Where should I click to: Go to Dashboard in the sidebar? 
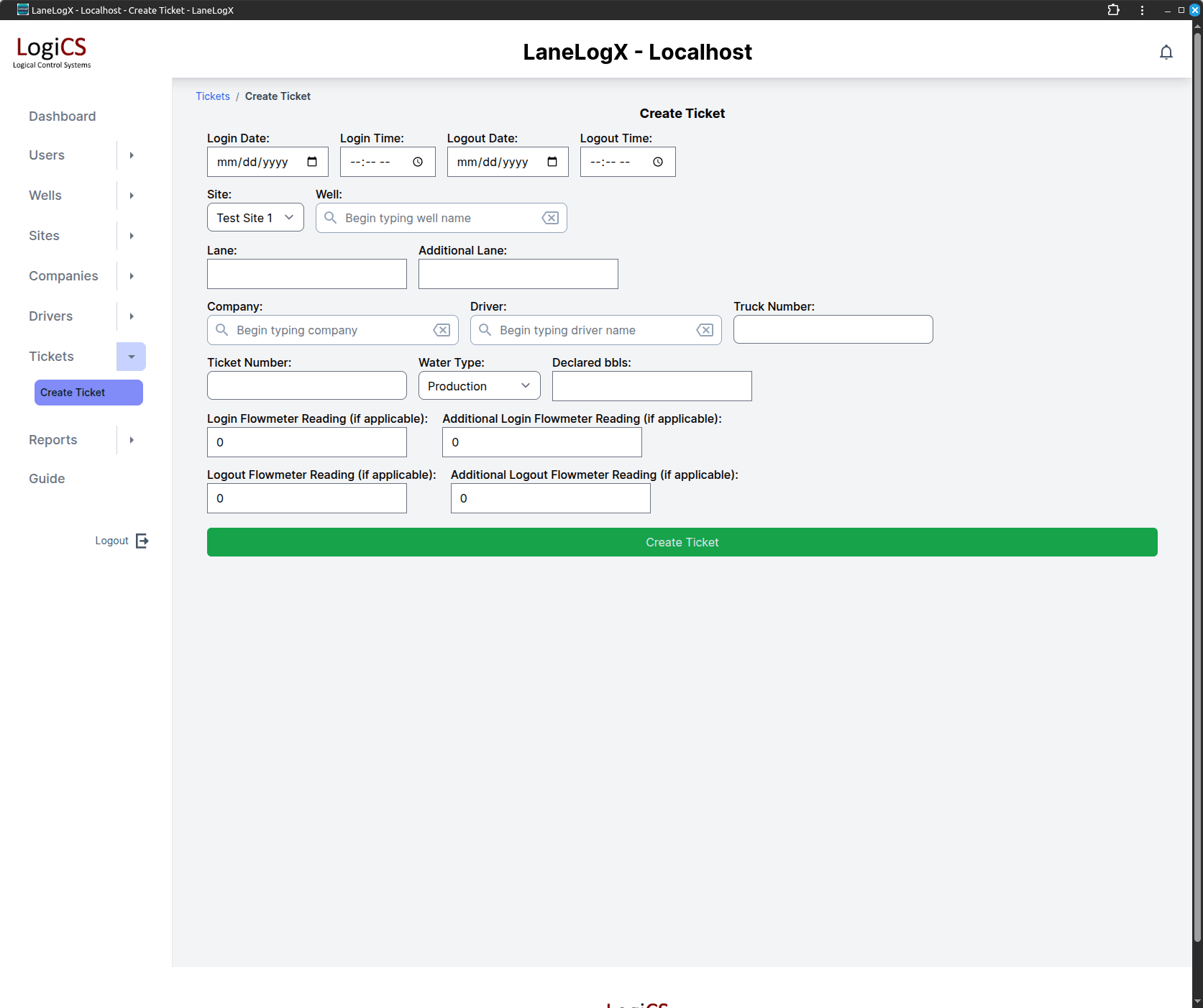tap(63, 116)
